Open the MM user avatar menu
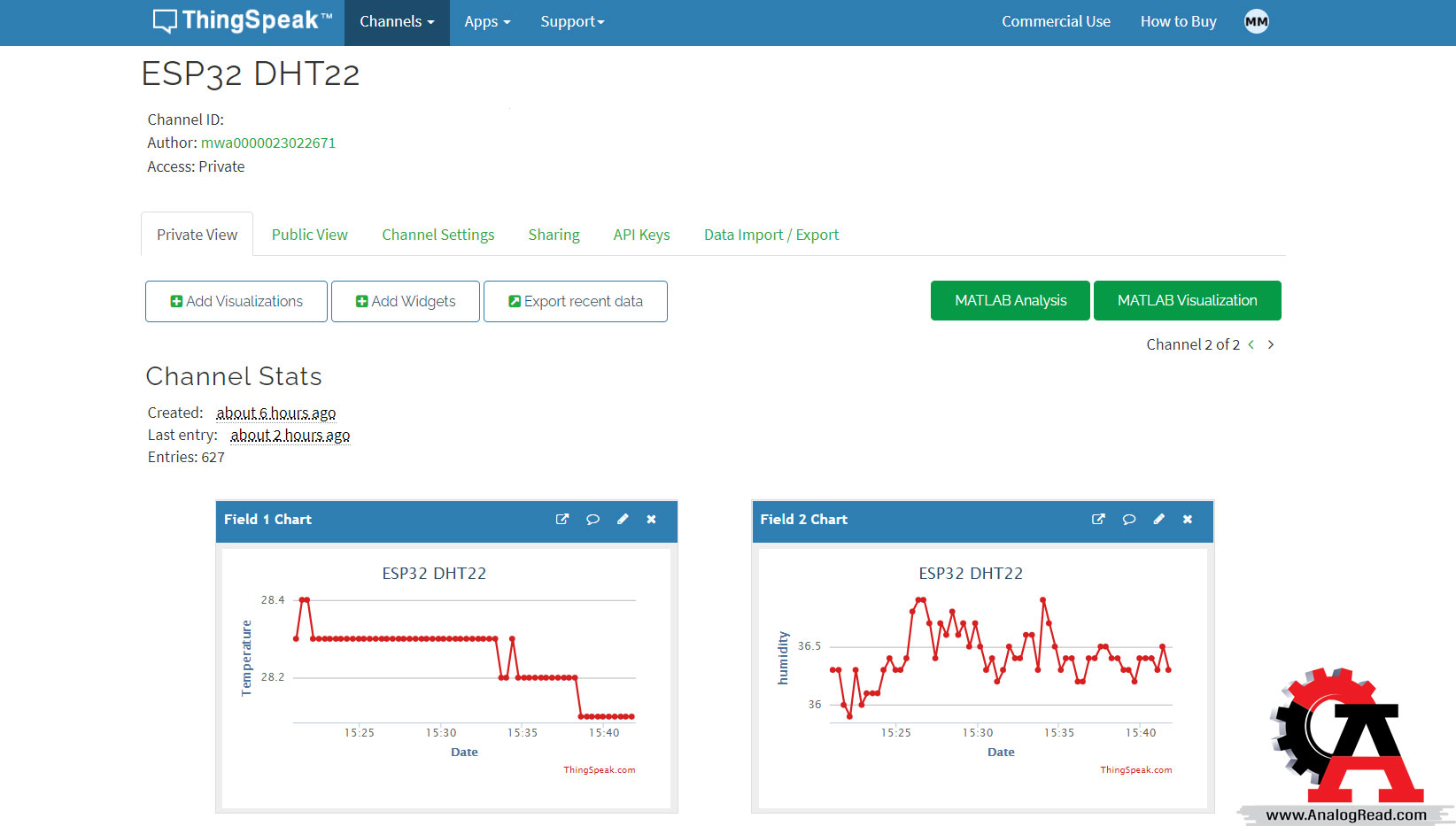 click(x=1257, y=21)
